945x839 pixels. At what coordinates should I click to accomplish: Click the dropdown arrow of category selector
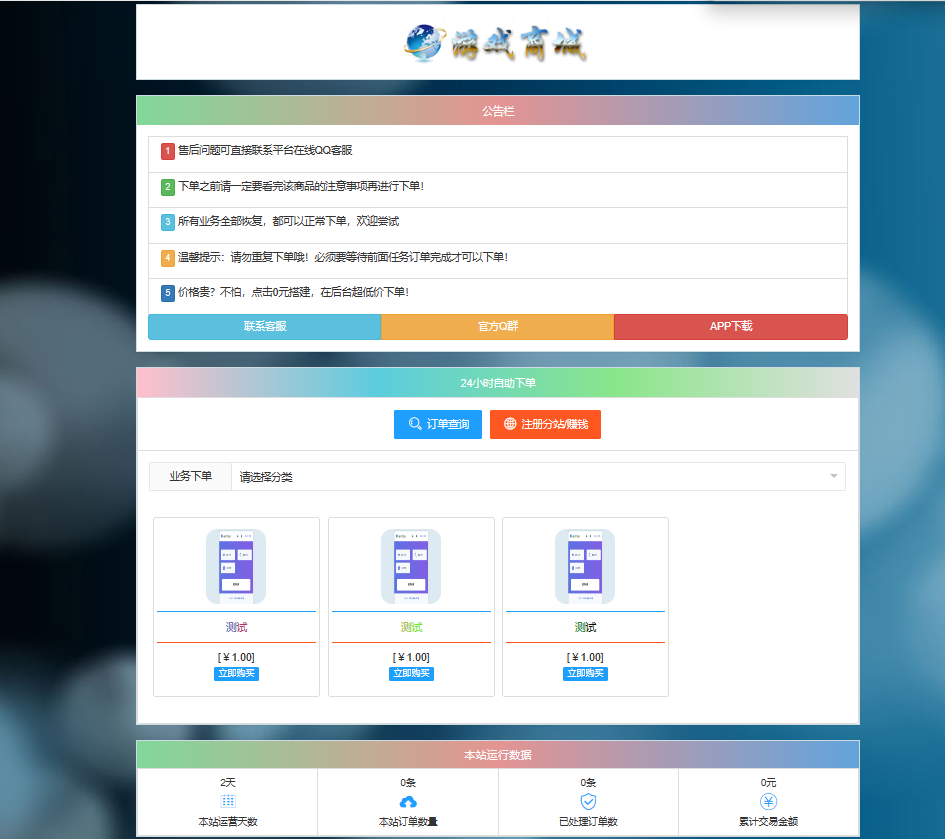833,477
